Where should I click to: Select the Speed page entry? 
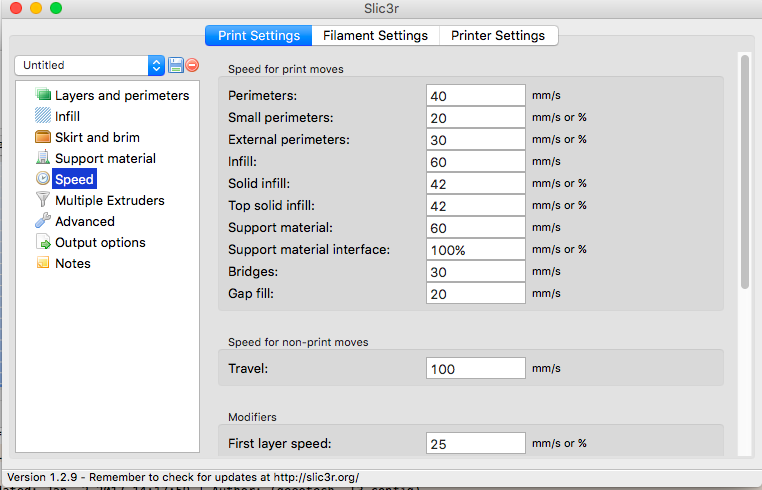click(74, 179)
